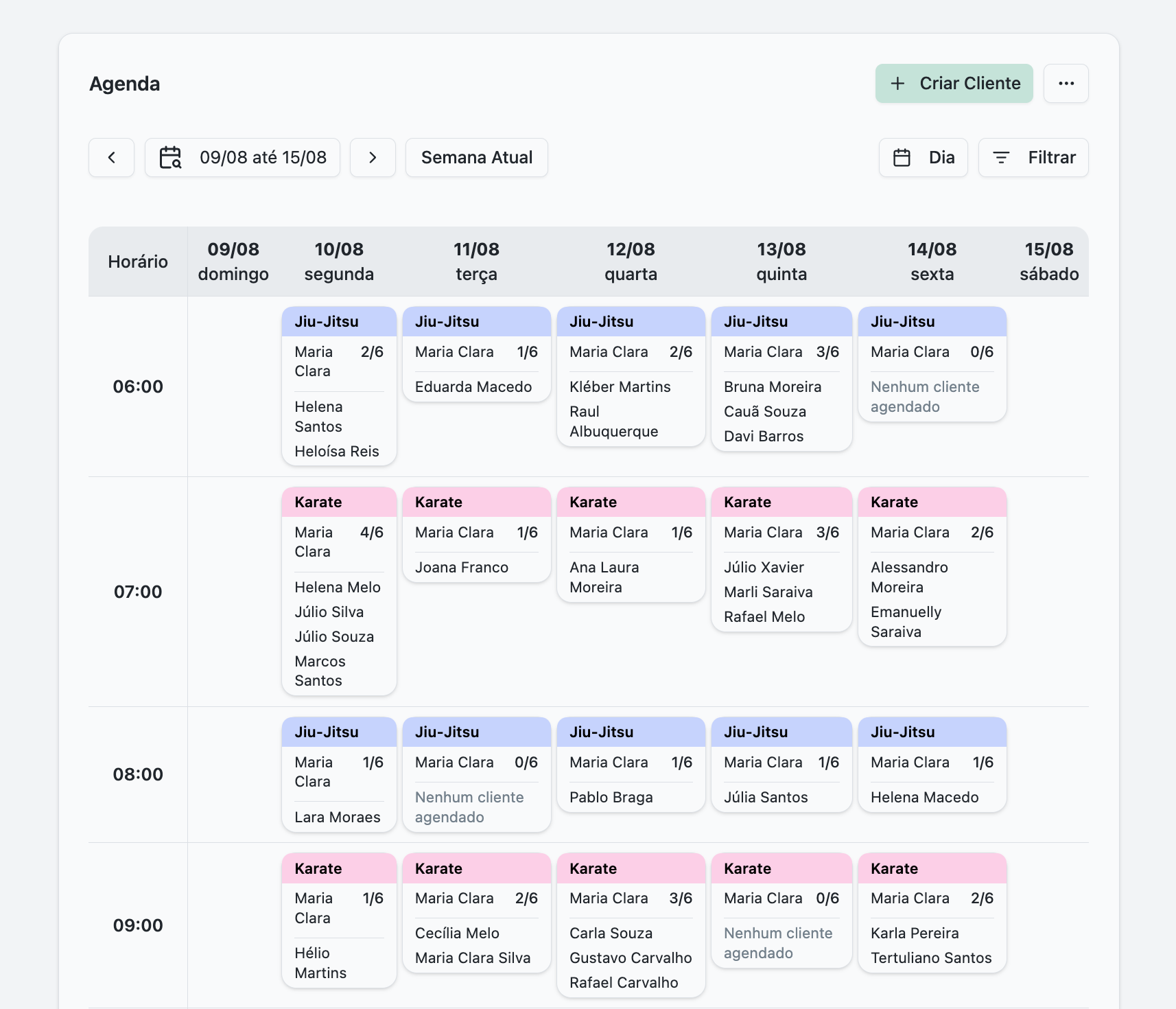Click client Cauã Souza
Screen dimensions: 1176x1009
[x=765, y=411]
